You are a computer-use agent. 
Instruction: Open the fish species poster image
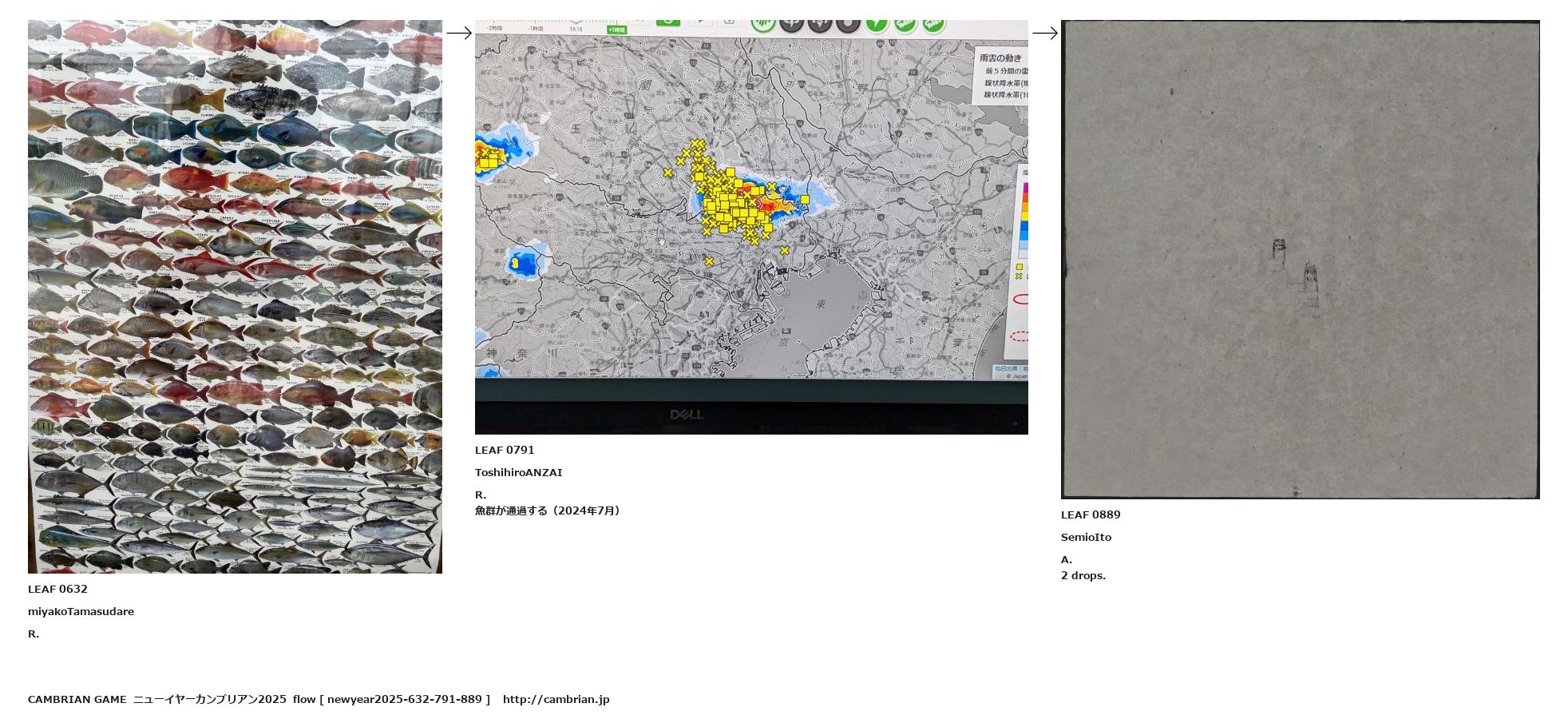[235, 296]
